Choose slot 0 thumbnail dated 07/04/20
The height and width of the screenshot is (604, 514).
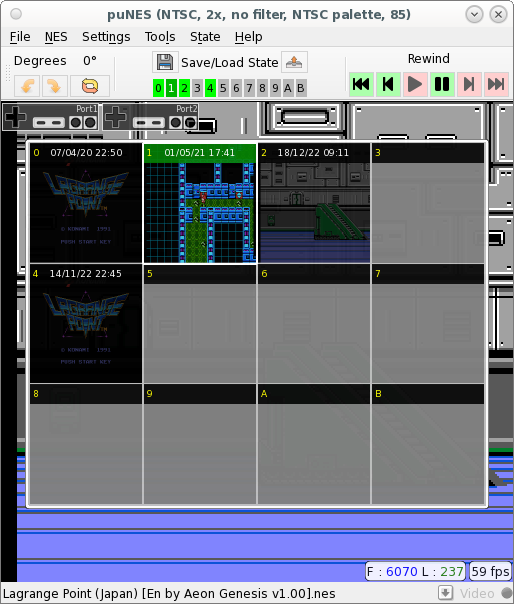click(86, 203)
